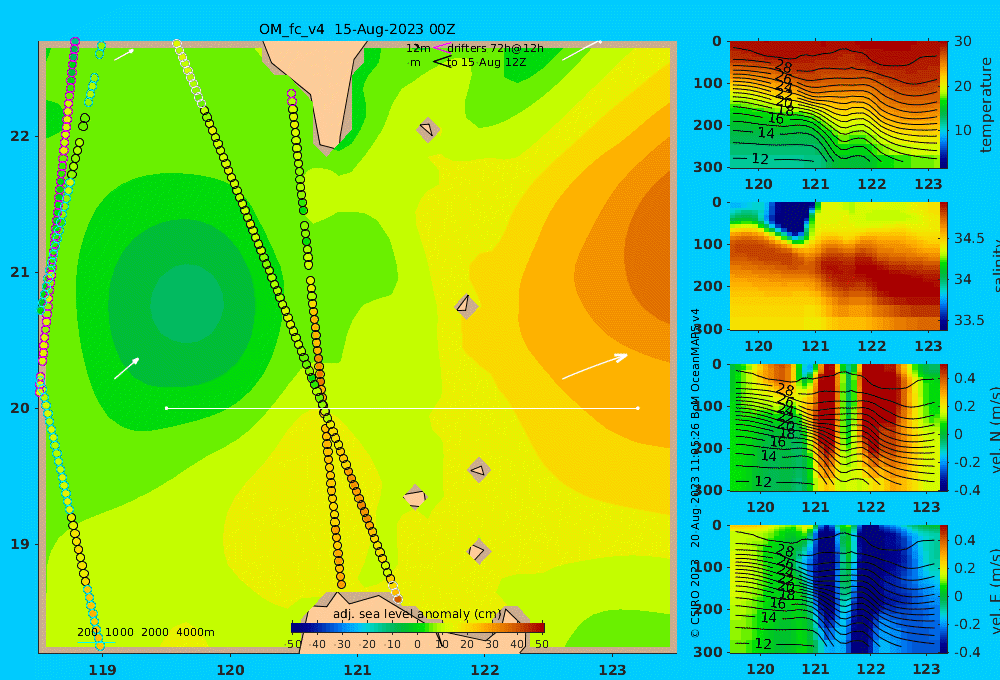Click the vertical CSIRO OceanMAPS credit text
Image resolution: width=1000 pixels, height=680 pixels.
pyautogui.click(x=696, y=473)
